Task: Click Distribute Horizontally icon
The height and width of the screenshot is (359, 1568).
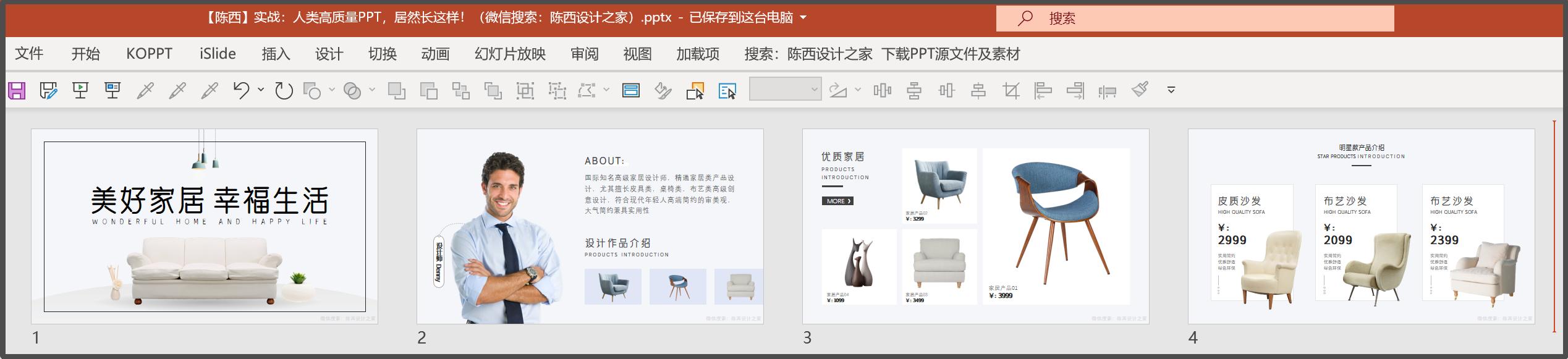Action: pos(882,91)
